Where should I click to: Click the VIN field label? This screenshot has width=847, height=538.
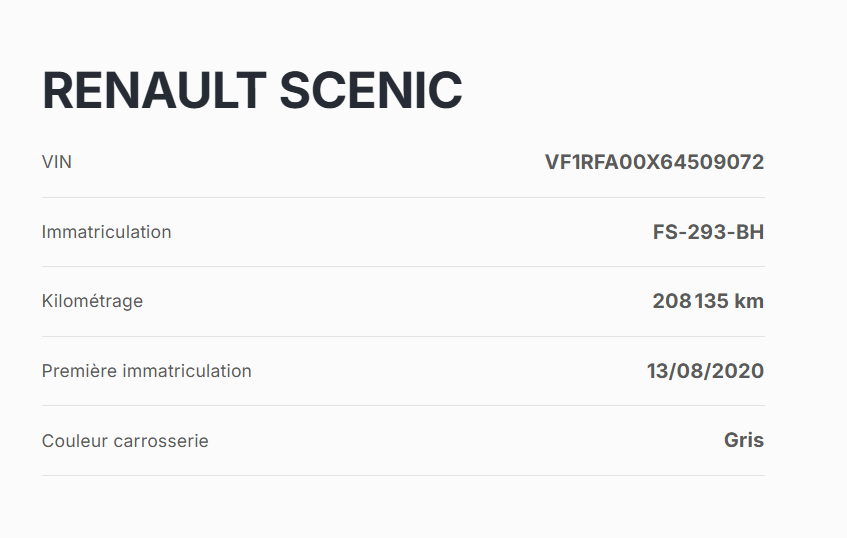57,162
